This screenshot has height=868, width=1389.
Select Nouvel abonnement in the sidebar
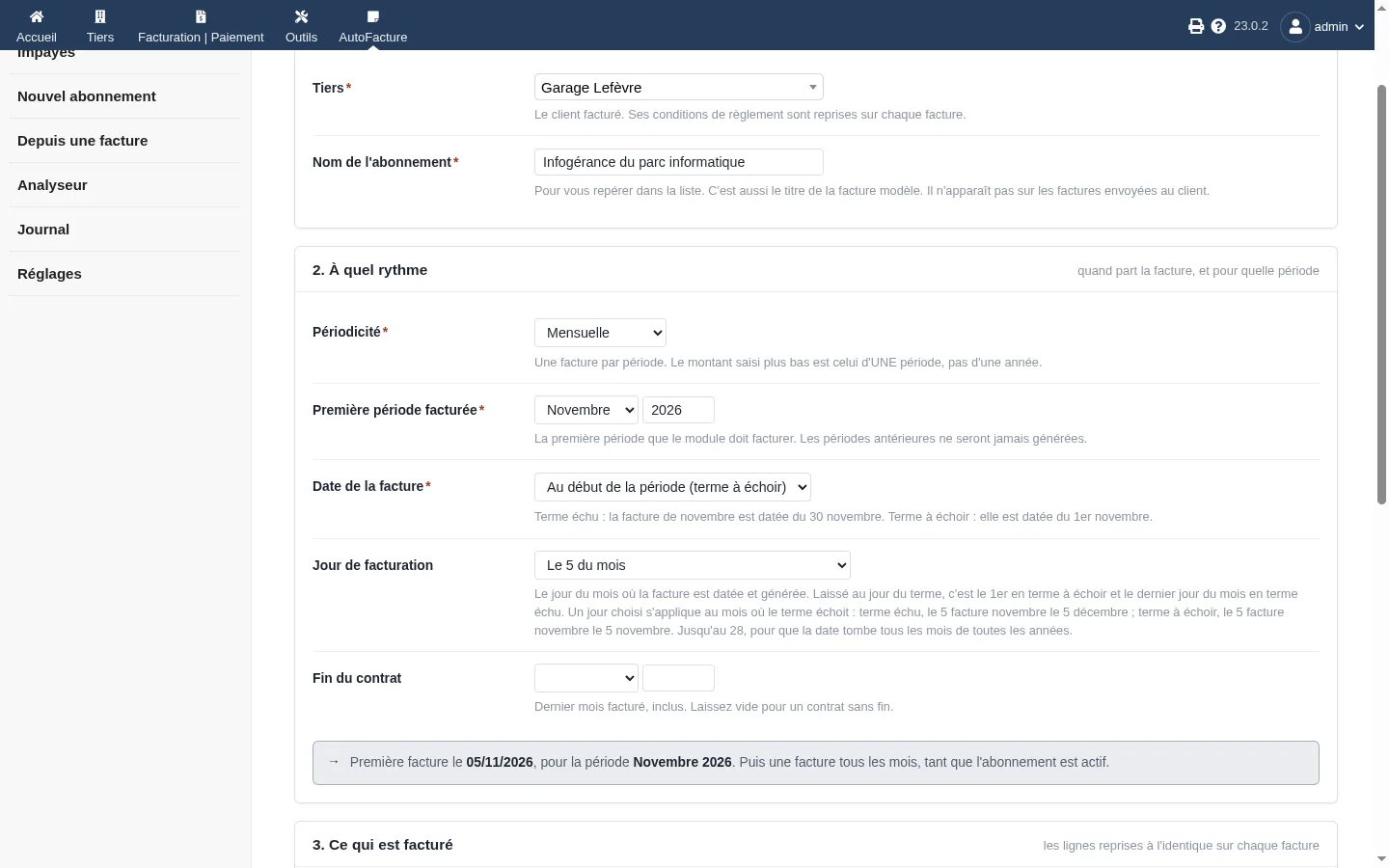87,96
